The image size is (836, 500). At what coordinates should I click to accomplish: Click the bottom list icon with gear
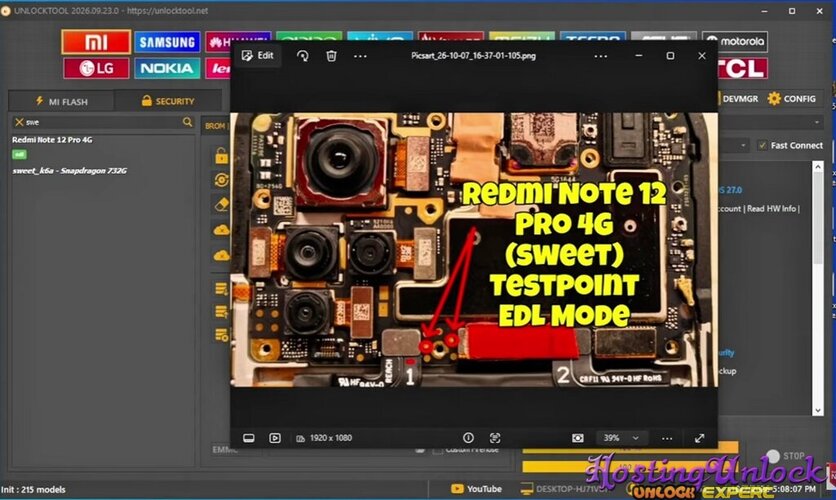[x=221, y=334]
